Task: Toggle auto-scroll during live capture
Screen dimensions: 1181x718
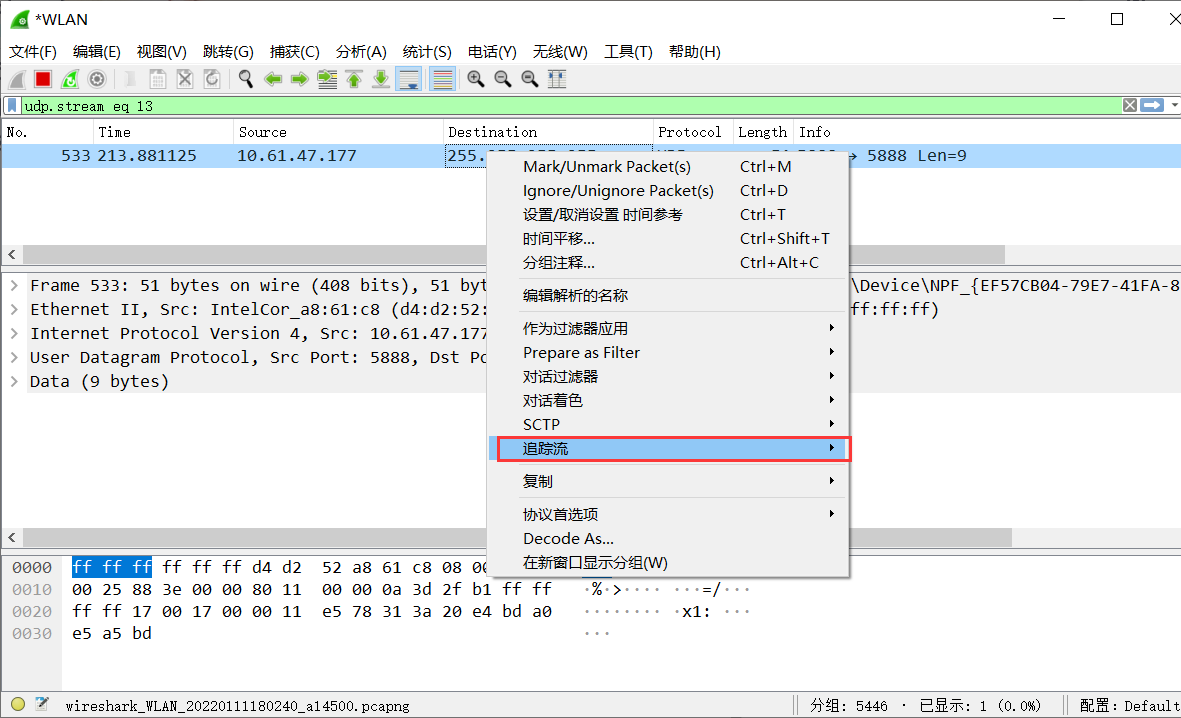Action: [409, 79]
